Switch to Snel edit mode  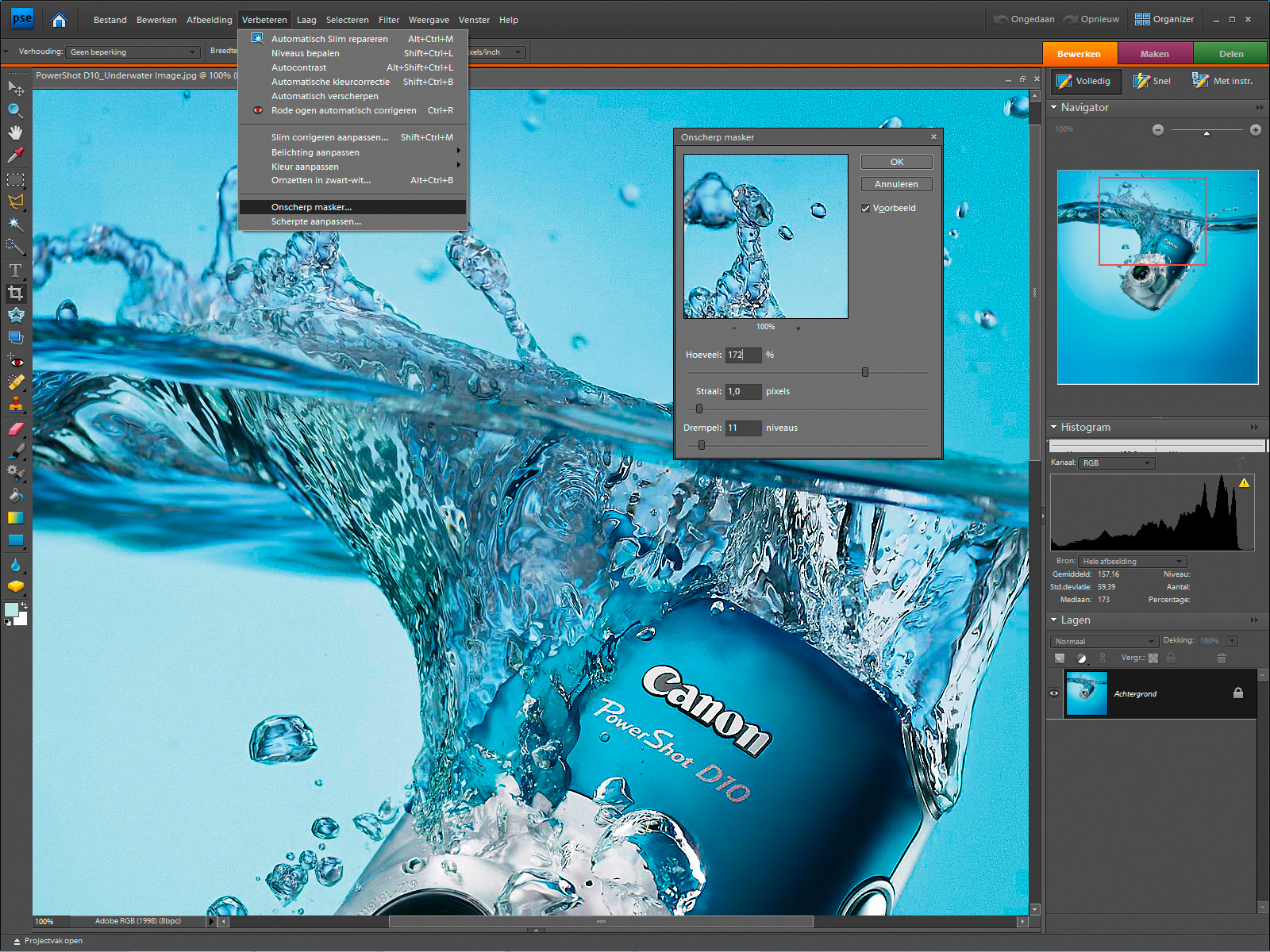tap(1153, 81)
